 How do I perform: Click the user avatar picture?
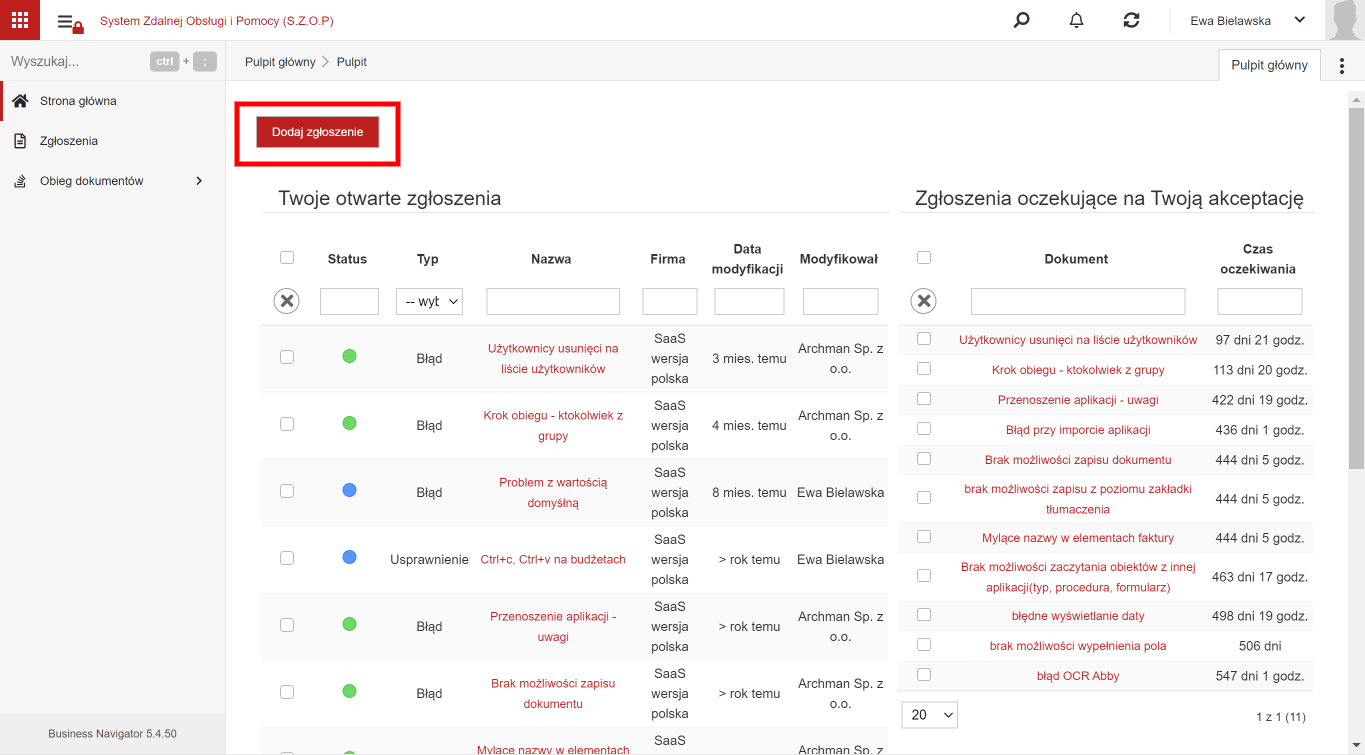click(x=1344, y=20)
